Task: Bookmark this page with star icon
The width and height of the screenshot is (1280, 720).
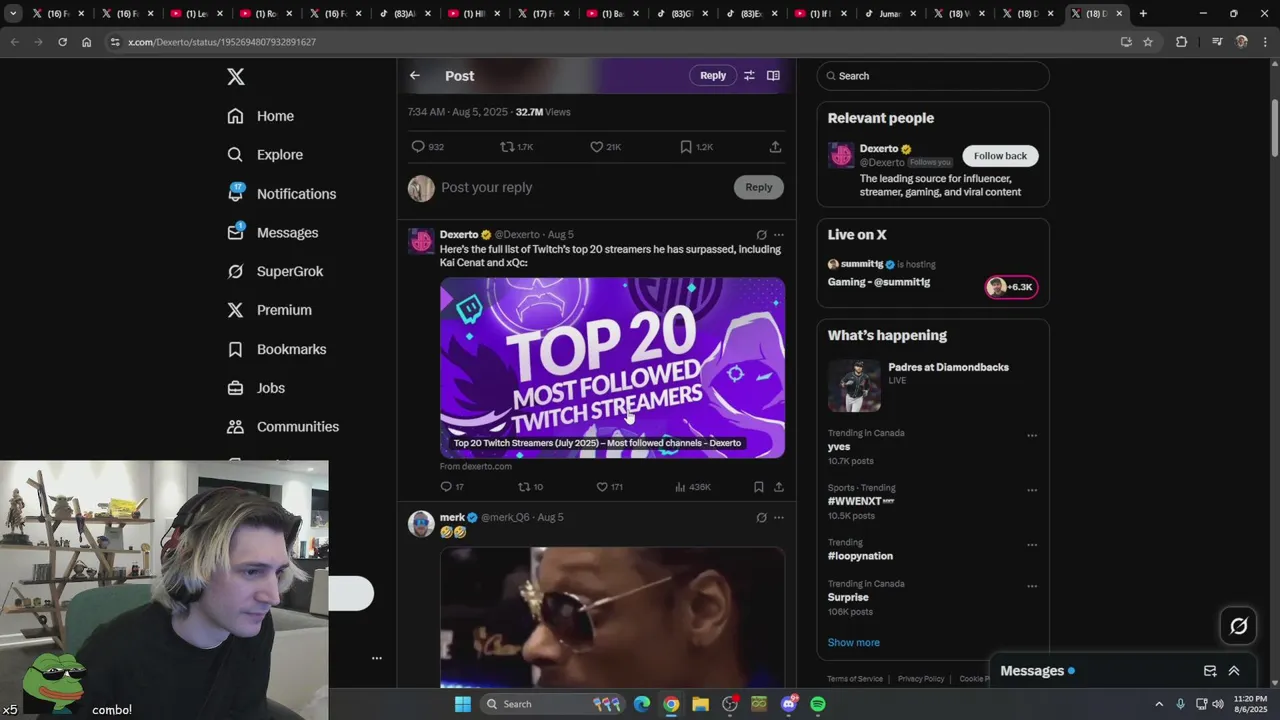Action: tap(1148, 42)
